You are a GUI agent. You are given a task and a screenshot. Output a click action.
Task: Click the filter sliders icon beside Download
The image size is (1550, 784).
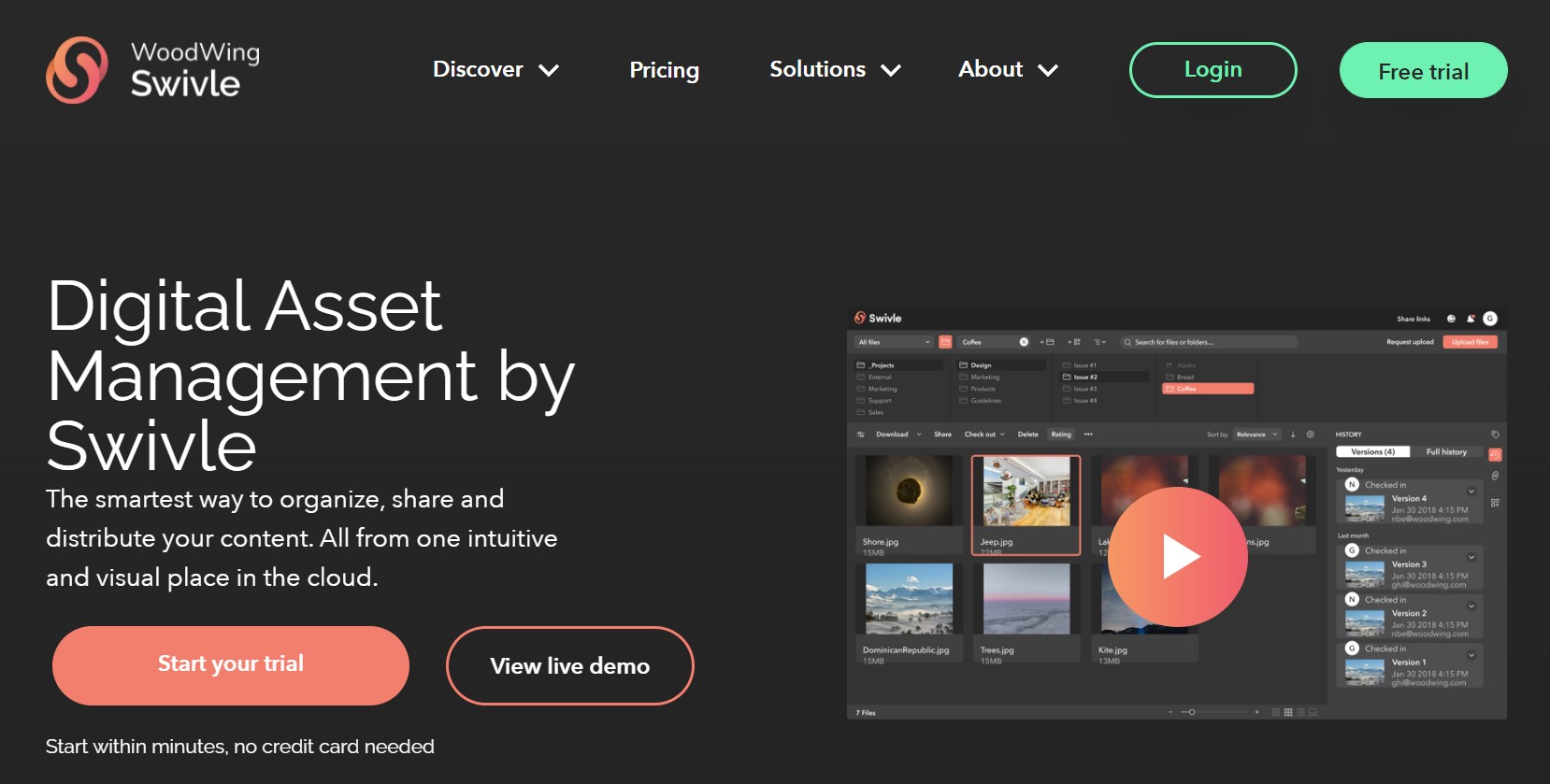tap(861, 435)
